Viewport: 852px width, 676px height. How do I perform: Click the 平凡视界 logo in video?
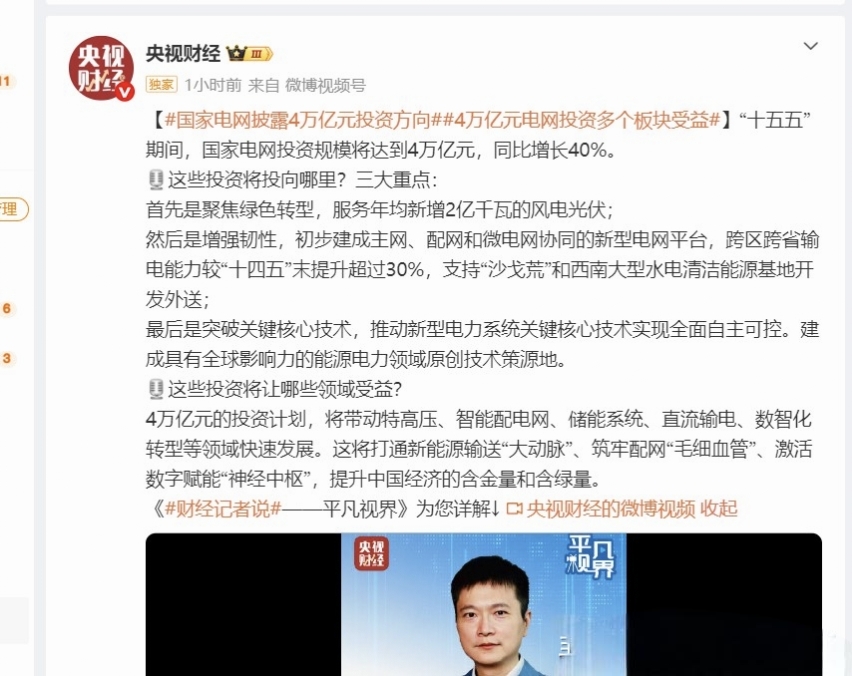click(x=590, y=557)
